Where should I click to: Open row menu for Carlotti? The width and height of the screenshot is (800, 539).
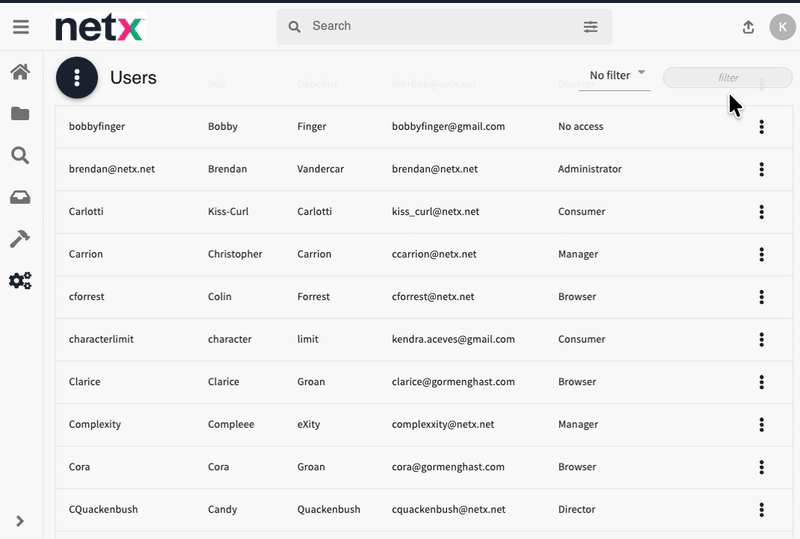click(761, 212)
